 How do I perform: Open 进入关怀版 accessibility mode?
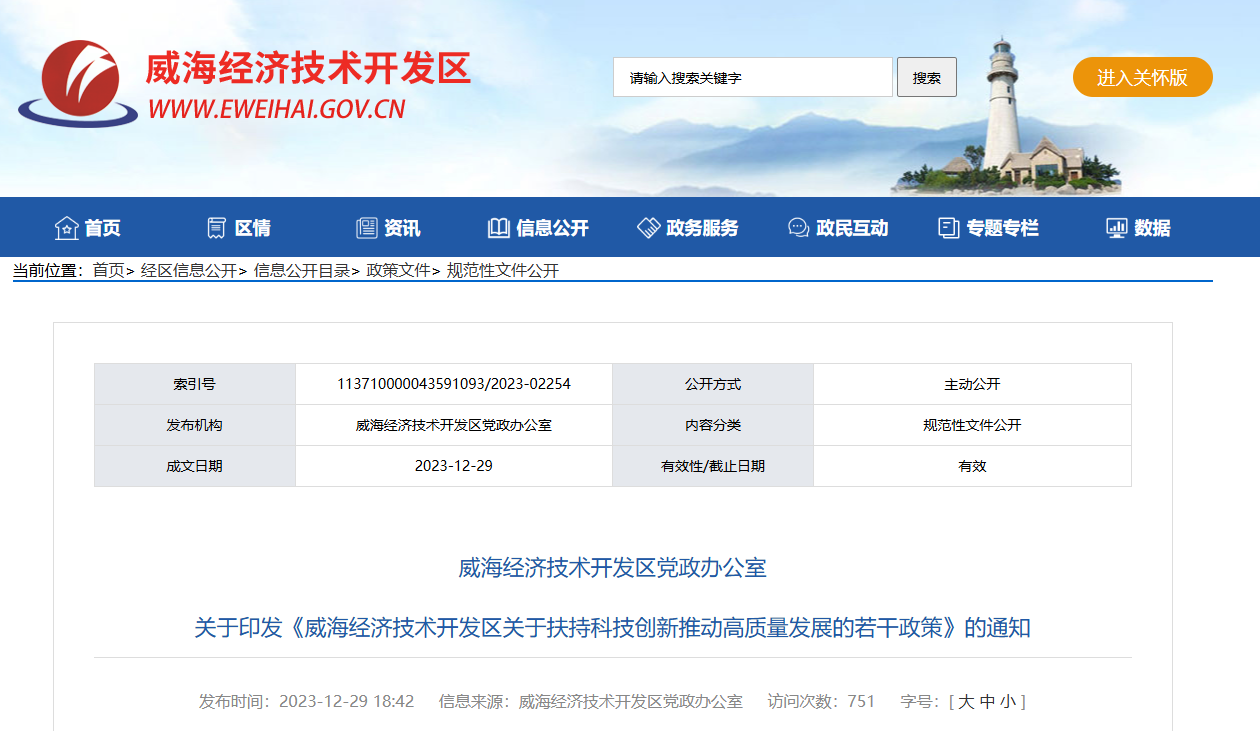(1142, 76)
